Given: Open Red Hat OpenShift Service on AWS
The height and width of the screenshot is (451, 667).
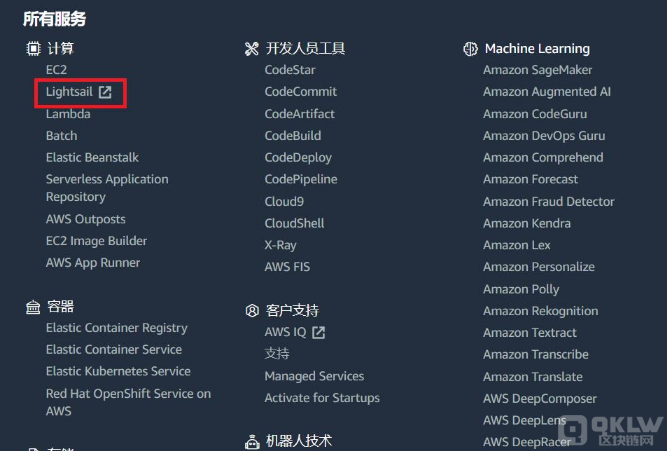Looking at the screenshot, I should (x=128, y=402).
